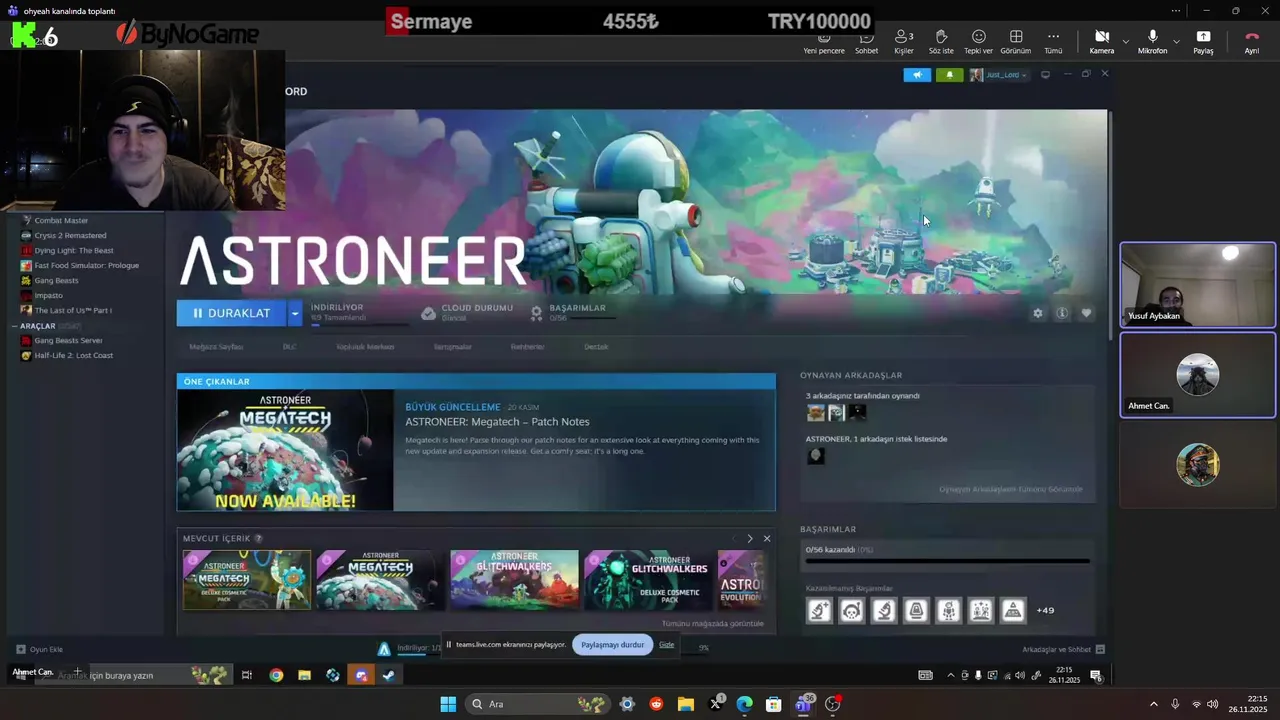Open Glitchwalkers Deluxe Cosmetic Pack thumbnail
The height and width of the screenshot is (720, 1280).
[x=648, y=580]
